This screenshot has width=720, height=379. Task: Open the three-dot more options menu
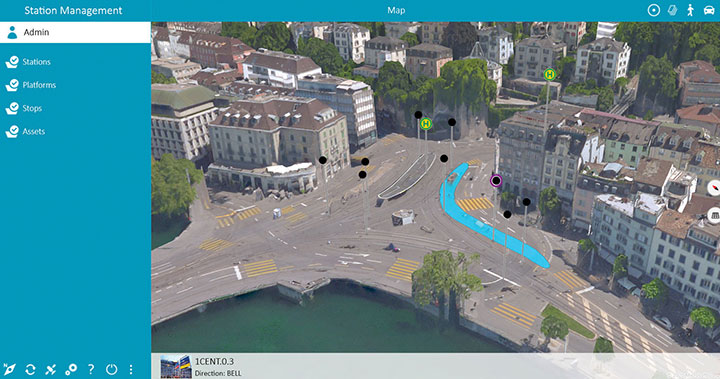pyautogui.click(x=131, y=369)
